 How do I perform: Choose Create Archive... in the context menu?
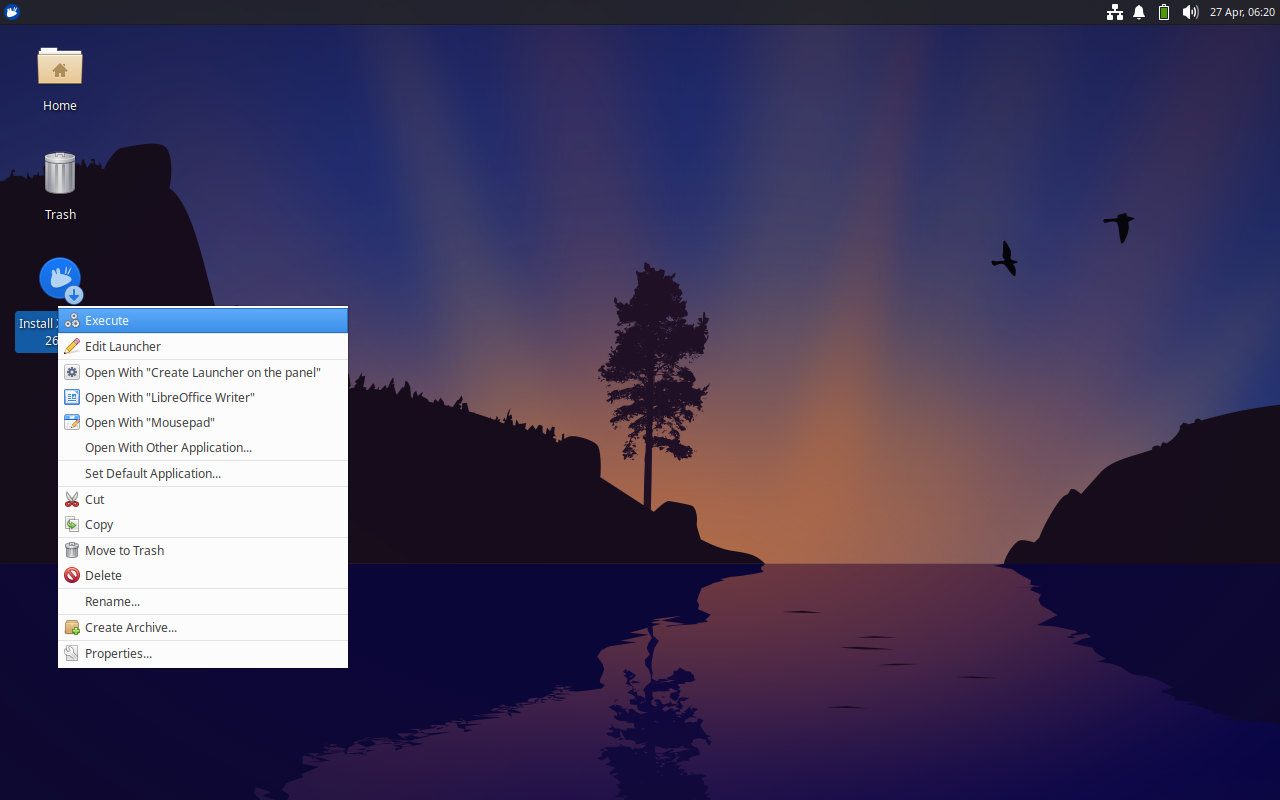pyautogui.click(x=203, y=627)
